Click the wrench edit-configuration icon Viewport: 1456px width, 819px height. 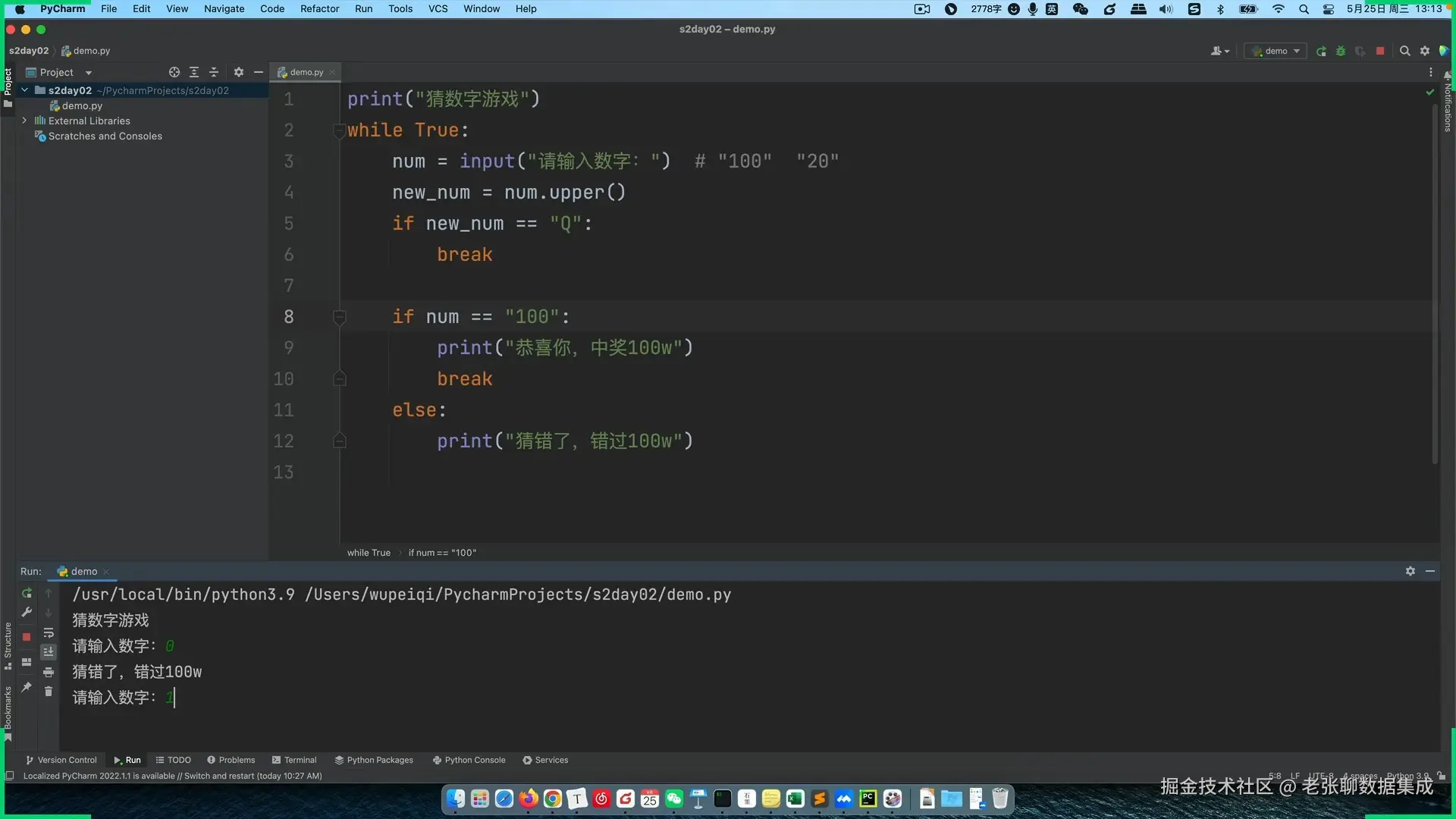(27, 612)
